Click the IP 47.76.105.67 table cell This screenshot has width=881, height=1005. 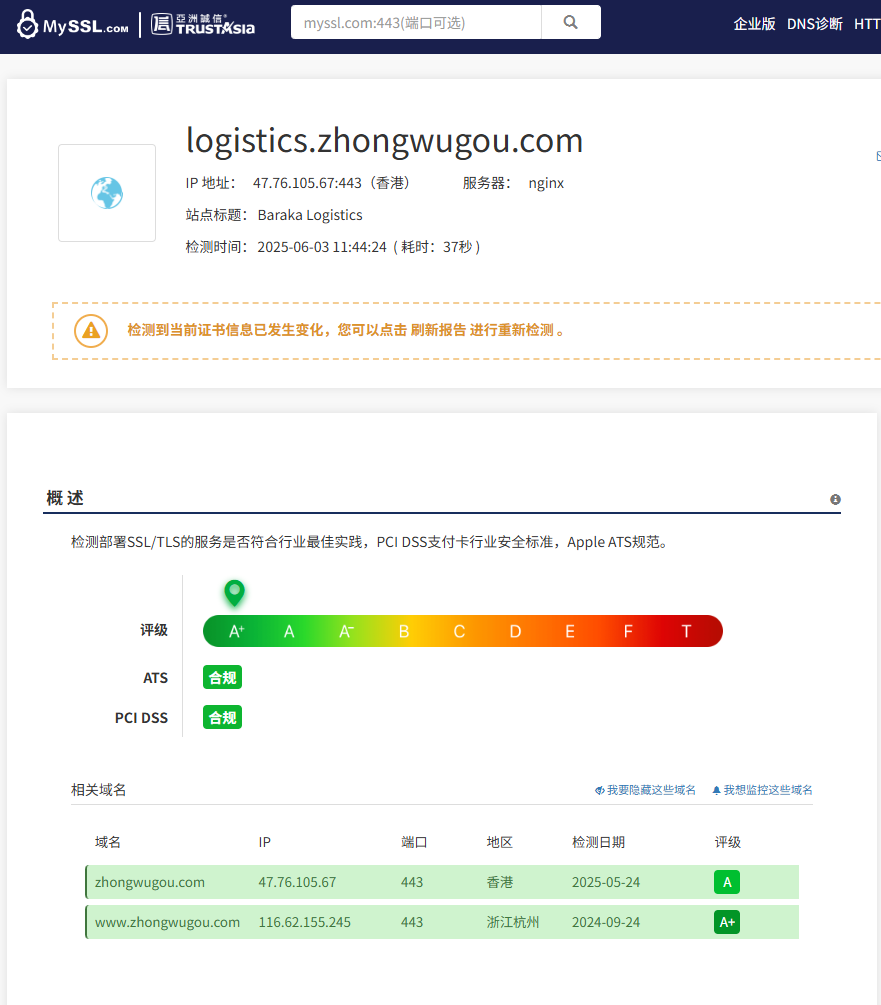[x=297, y=882]
